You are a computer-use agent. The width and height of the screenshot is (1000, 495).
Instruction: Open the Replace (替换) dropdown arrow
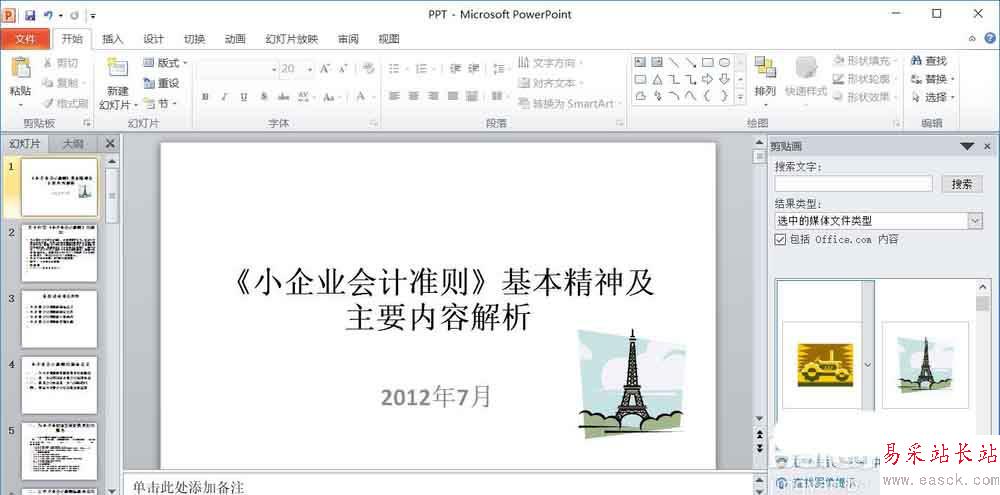coord(952,79)
